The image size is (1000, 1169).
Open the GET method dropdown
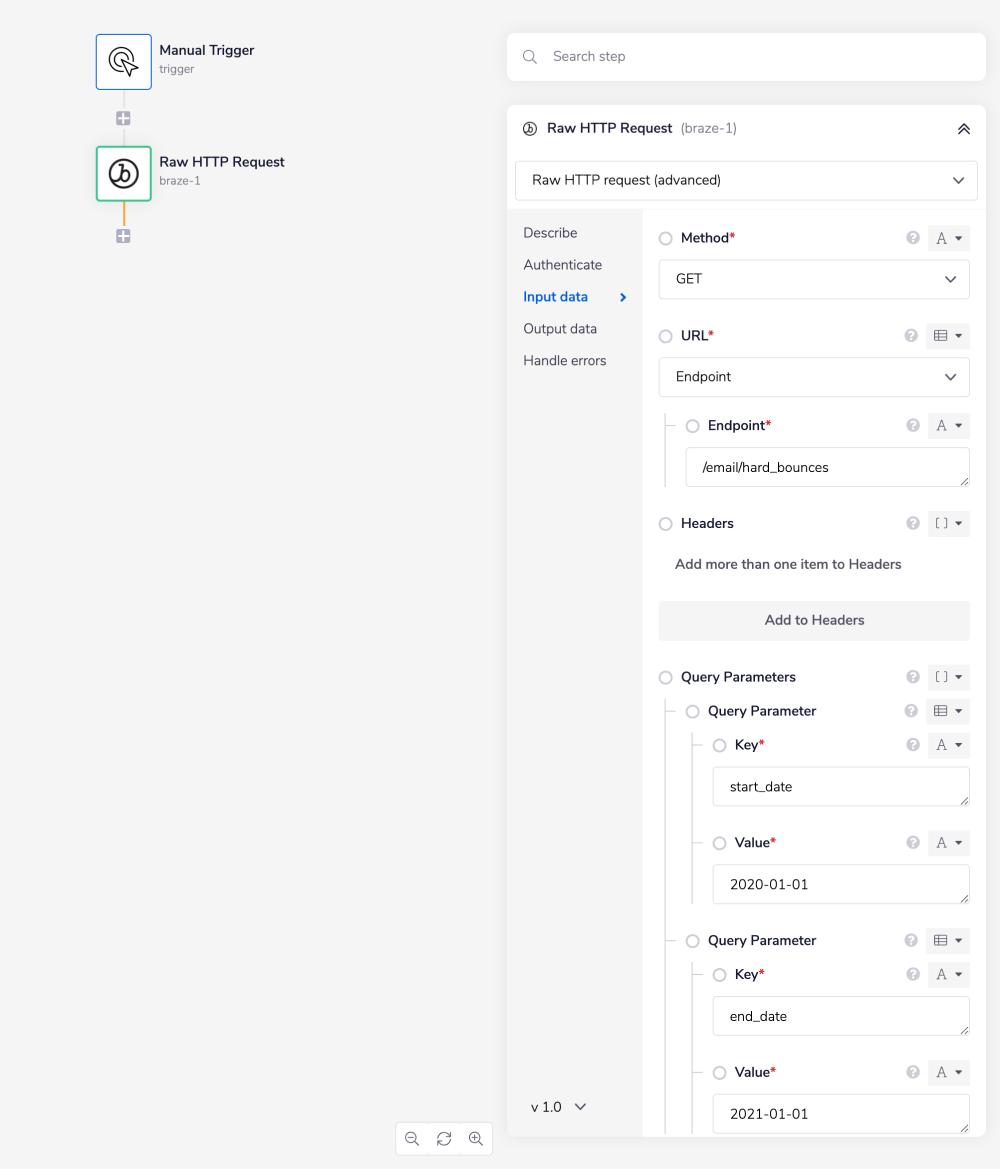click(813, 279)
